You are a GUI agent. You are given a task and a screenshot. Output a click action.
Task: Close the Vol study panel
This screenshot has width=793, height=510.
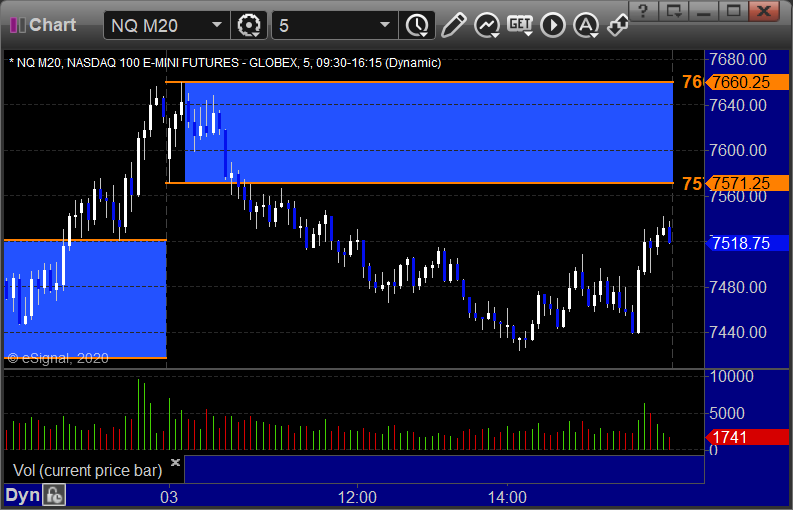pyautogui.click(x=175, y=462)
